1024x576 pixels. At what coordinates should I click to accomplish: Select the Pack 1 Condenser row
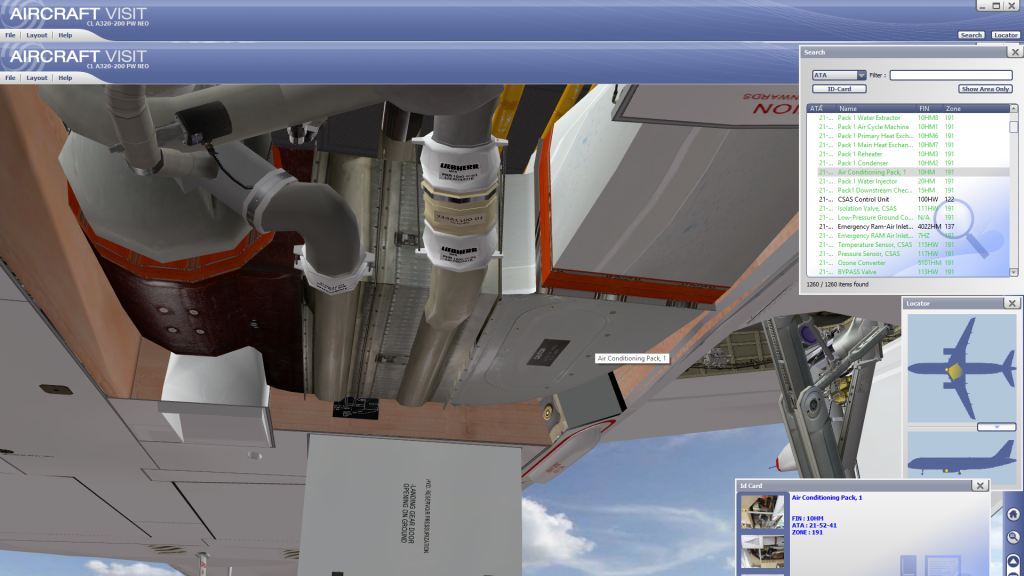tap(908, 163)
